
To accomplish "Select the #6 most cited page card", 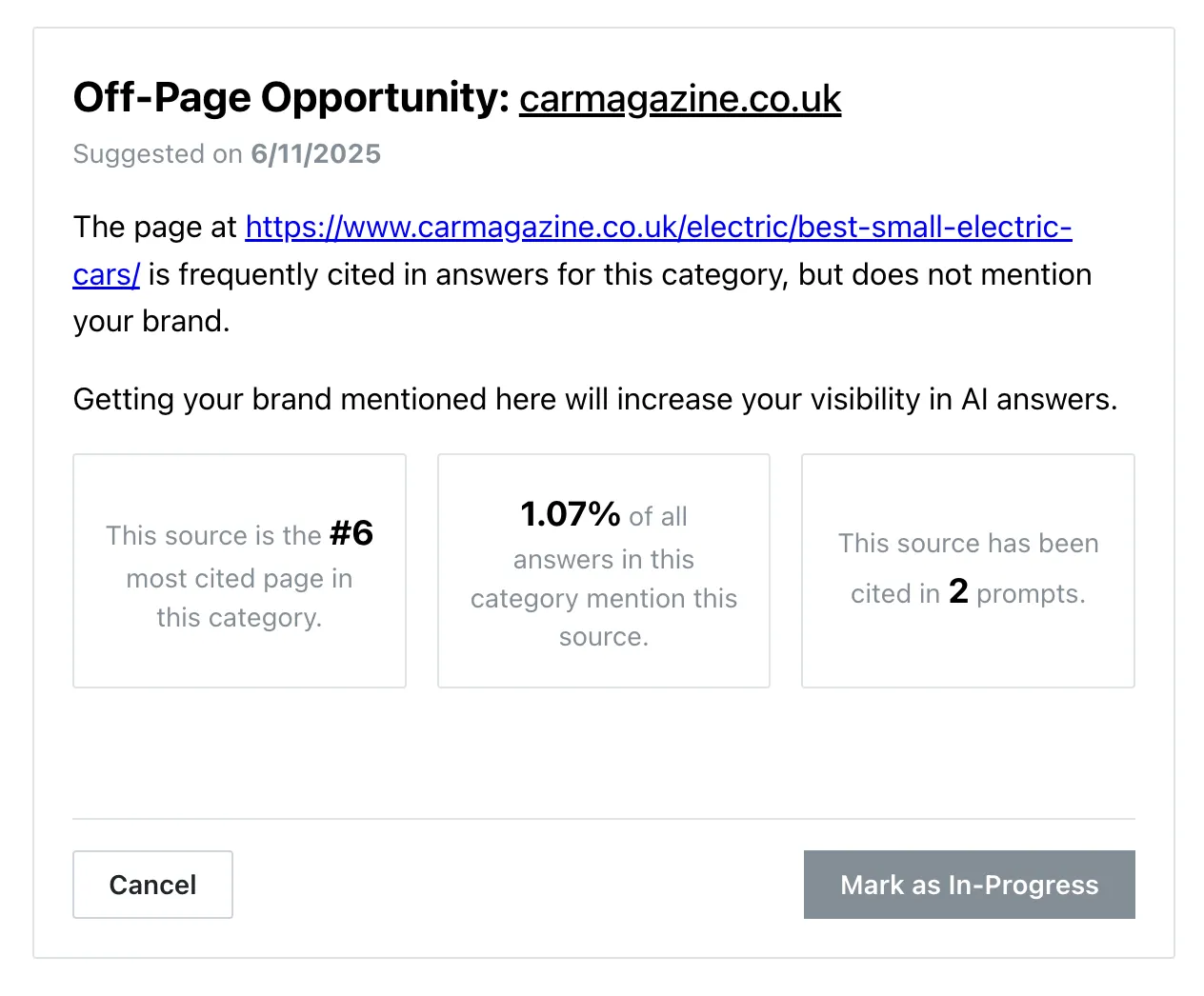I will click(x=240, y=570).
